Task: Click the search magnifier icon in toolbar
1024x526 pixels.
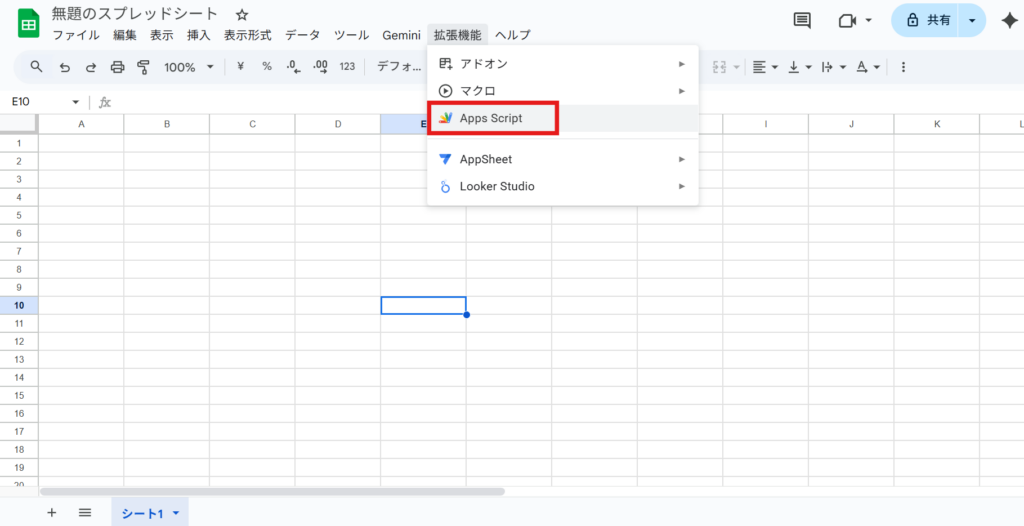Action: point(37,67)
